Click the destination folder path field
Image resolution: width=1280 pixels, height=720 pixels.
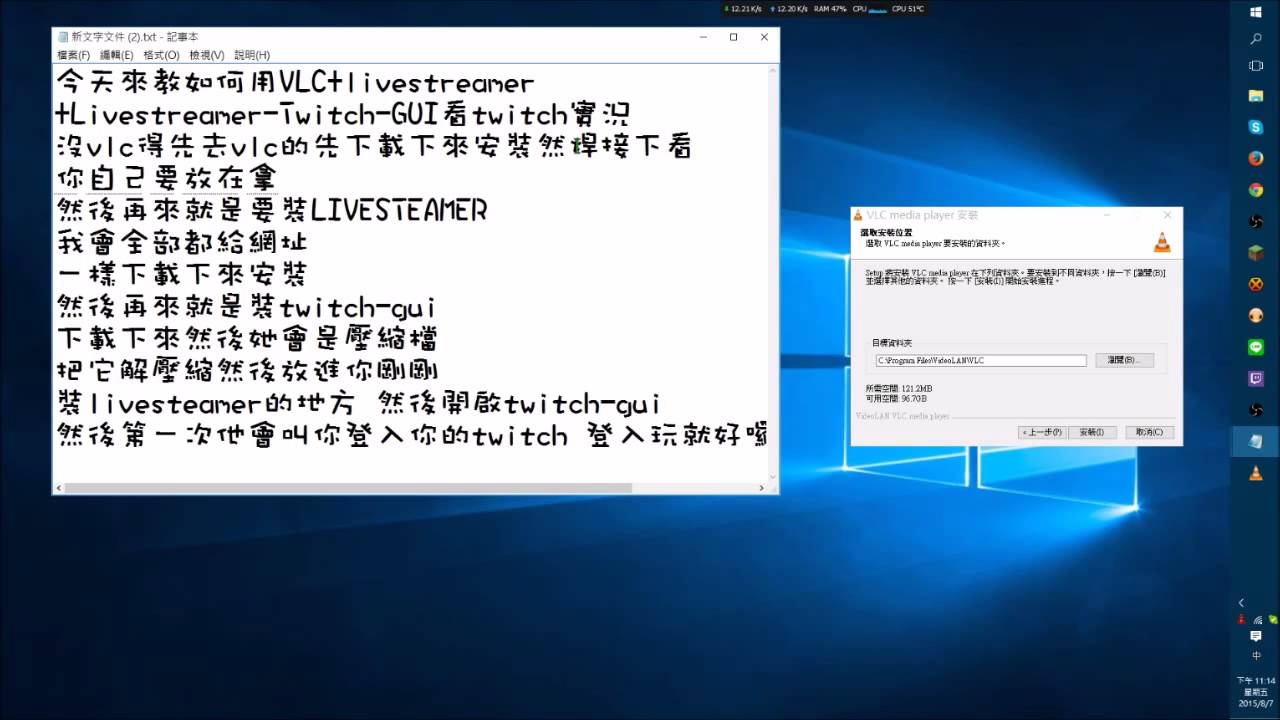980,361
